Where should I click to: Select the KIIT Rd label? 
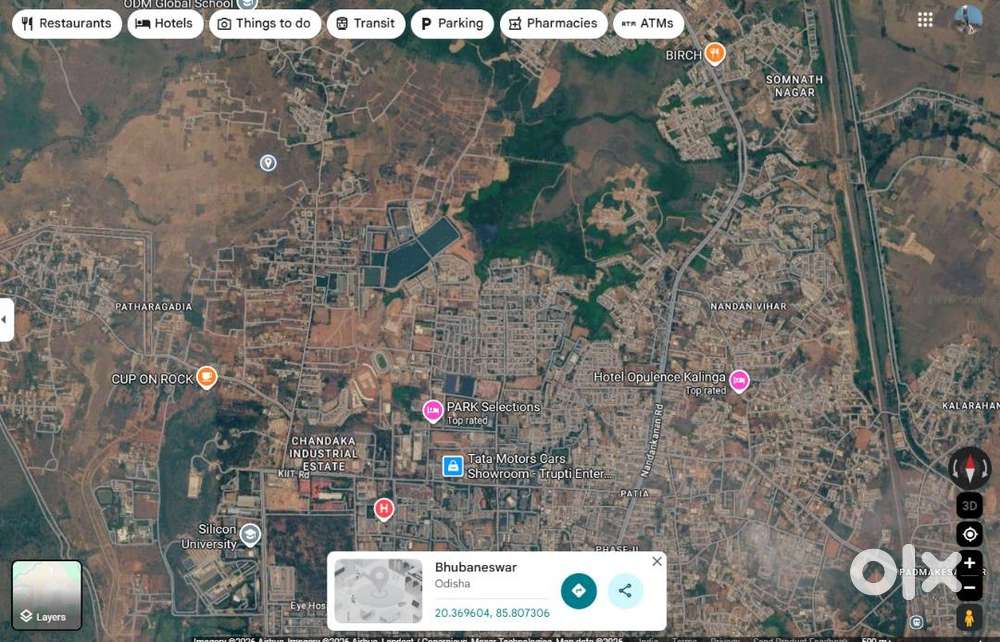(x=293, y=474)
